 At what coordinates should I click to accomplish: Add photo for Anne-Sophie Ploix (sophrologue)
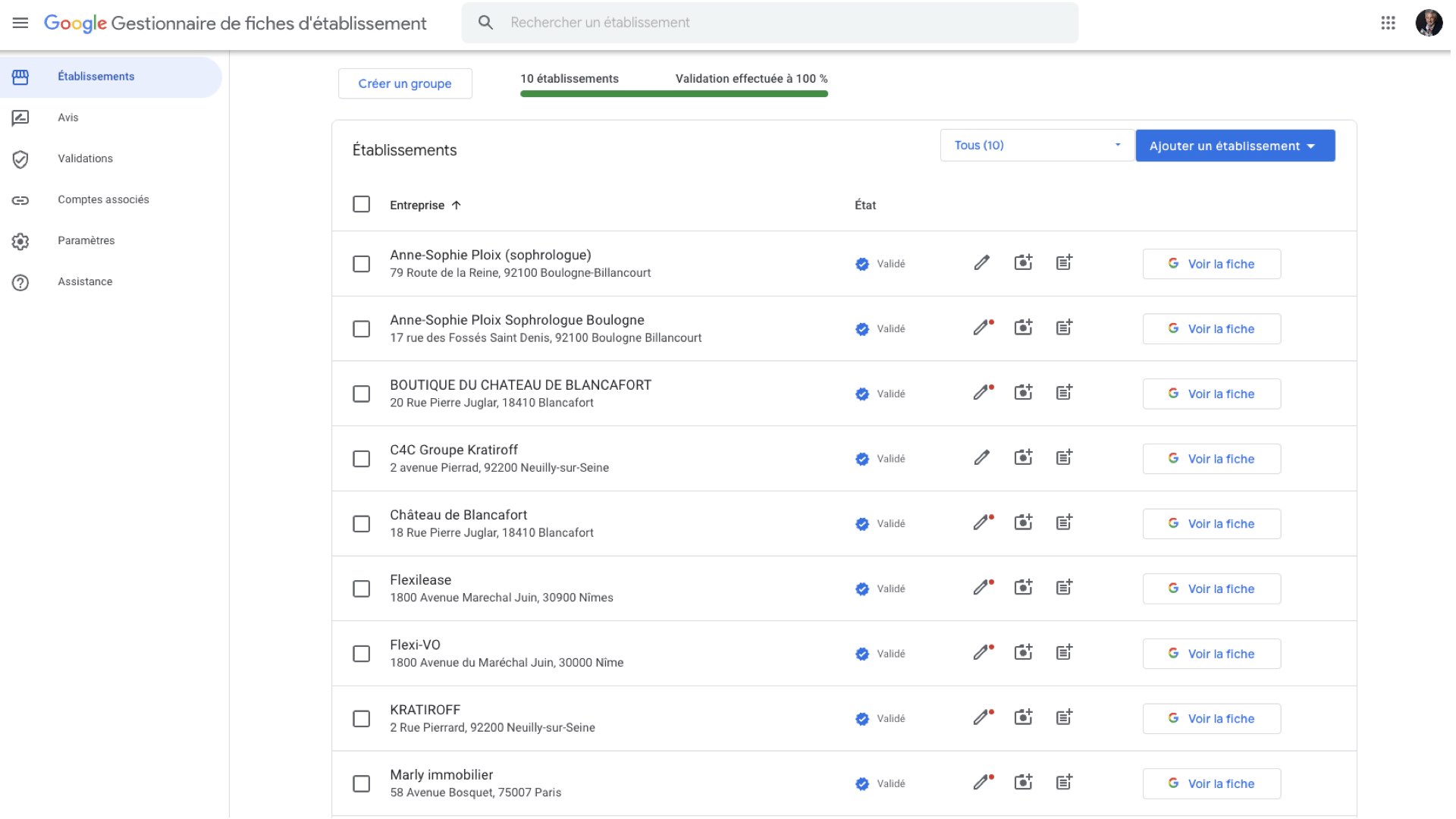coord(1024,262)
